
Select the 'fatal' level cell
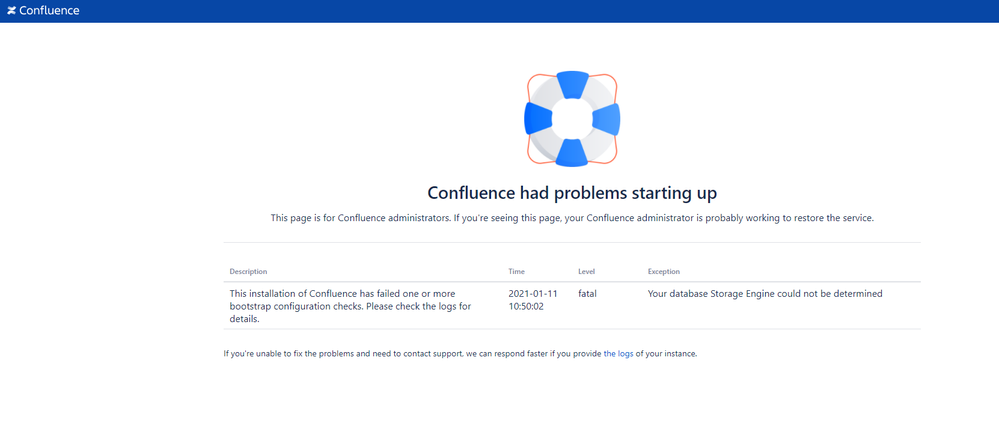pyautogui.click(x=587, y=294)
